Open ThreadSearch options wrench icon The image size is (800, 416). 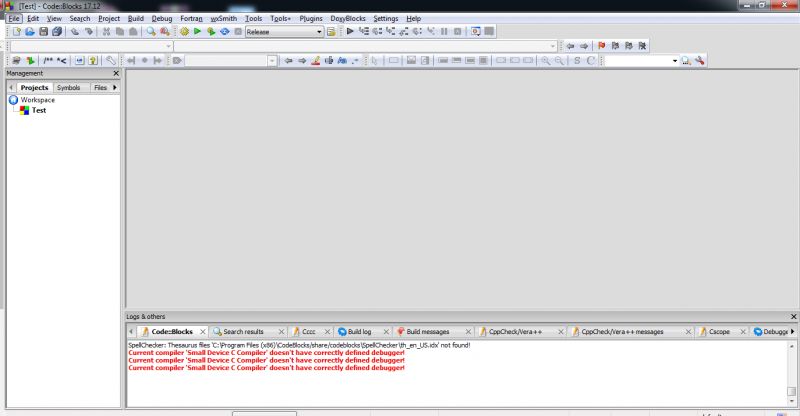pyautogui.click(x=699, y=61)
